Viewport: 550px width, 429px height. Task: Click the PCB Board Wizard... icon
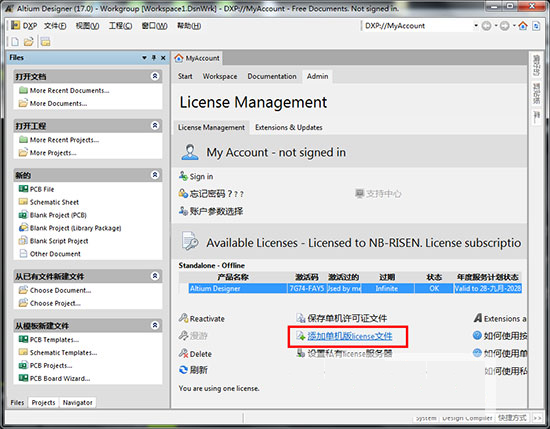point(23,378)
